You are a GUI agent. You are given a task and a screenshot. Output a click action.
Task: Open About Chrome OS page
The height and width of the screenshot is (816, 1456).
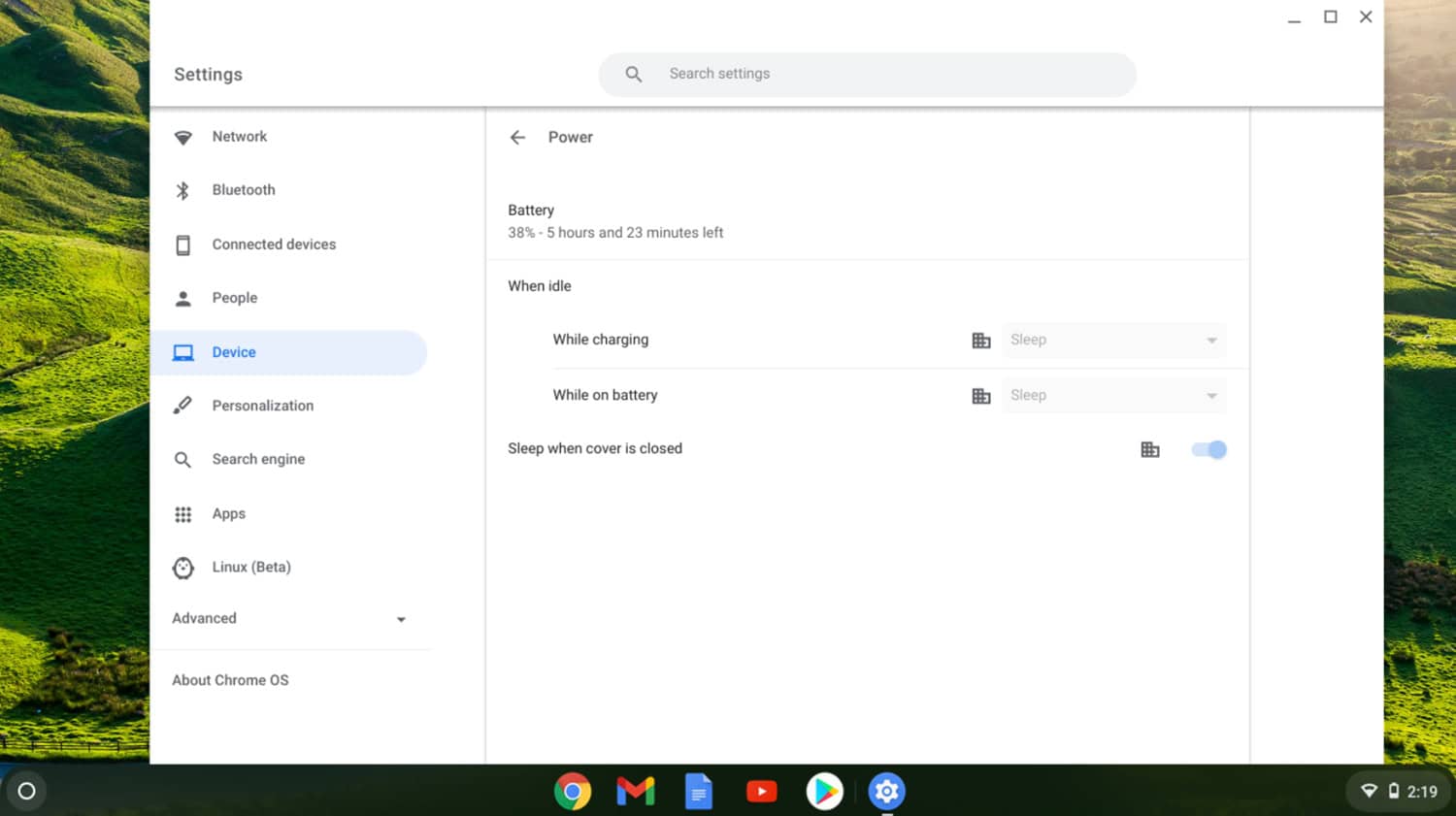[230, 680]
